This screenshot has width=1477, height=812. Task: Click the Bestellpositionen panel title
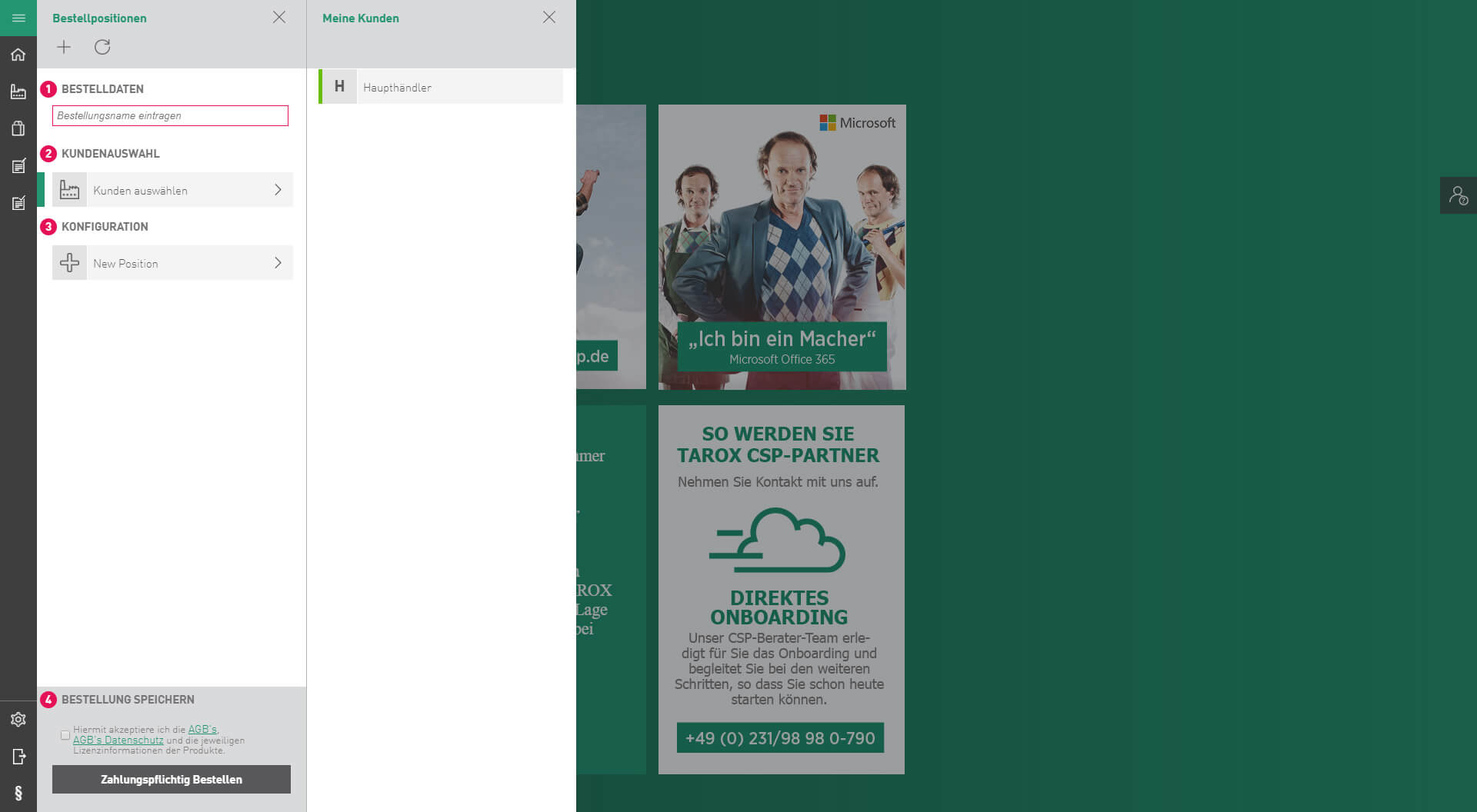click(99, 18)
